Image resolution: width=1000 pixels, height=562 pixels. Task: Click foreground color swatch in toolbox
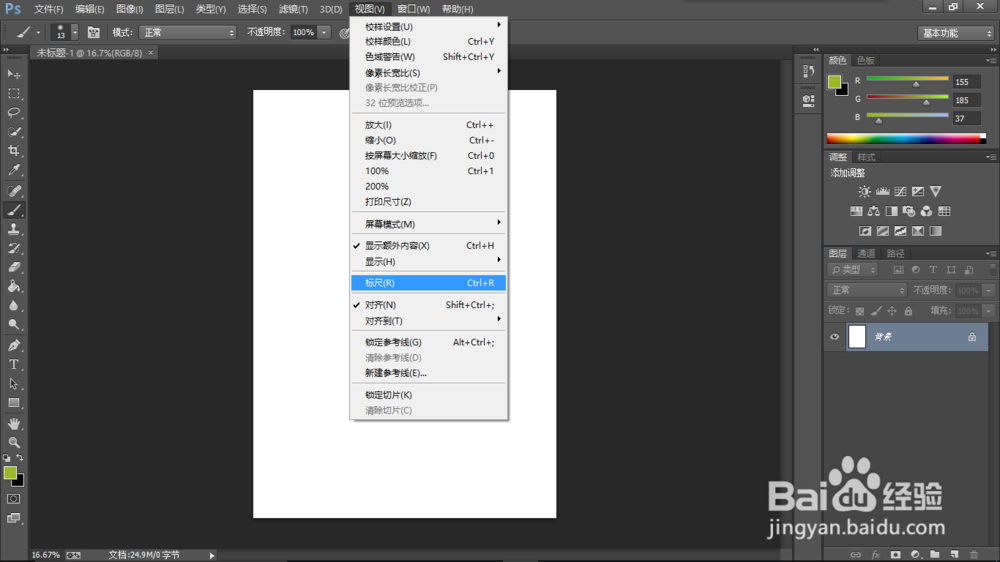(10, 473)
